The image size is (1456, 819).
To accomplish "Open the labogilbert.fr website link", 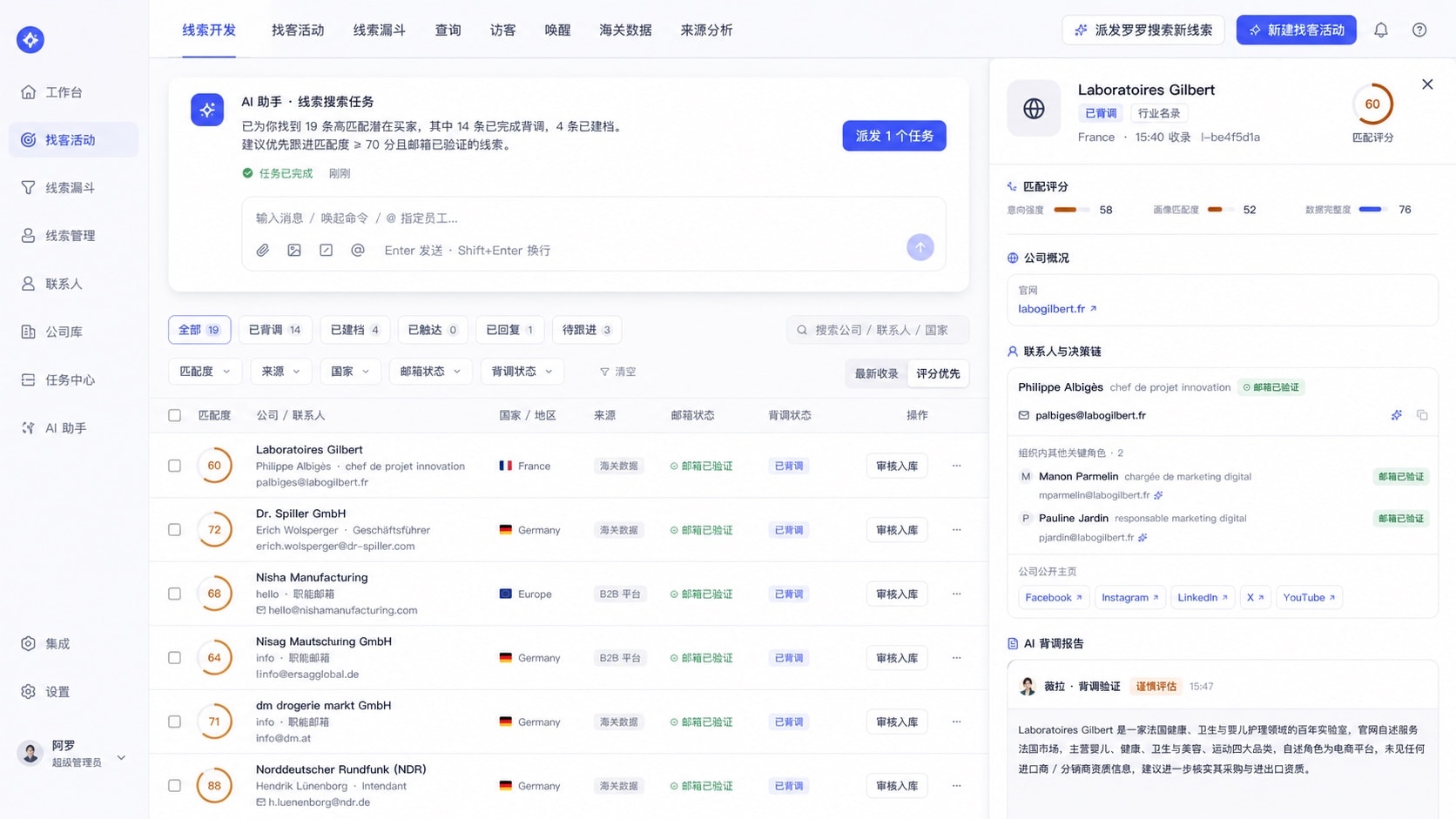I will coord(1057,309).
